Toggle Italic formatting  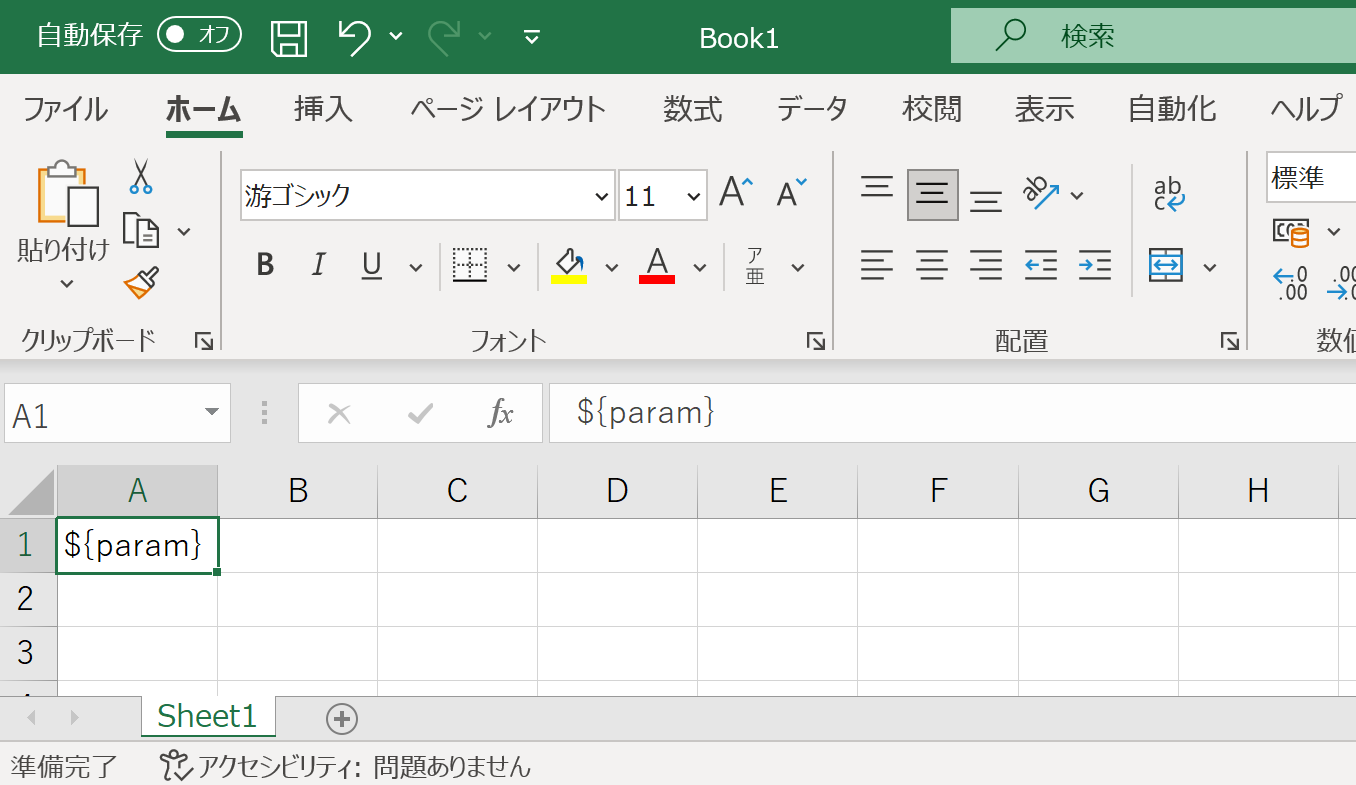tap(318, 265)
